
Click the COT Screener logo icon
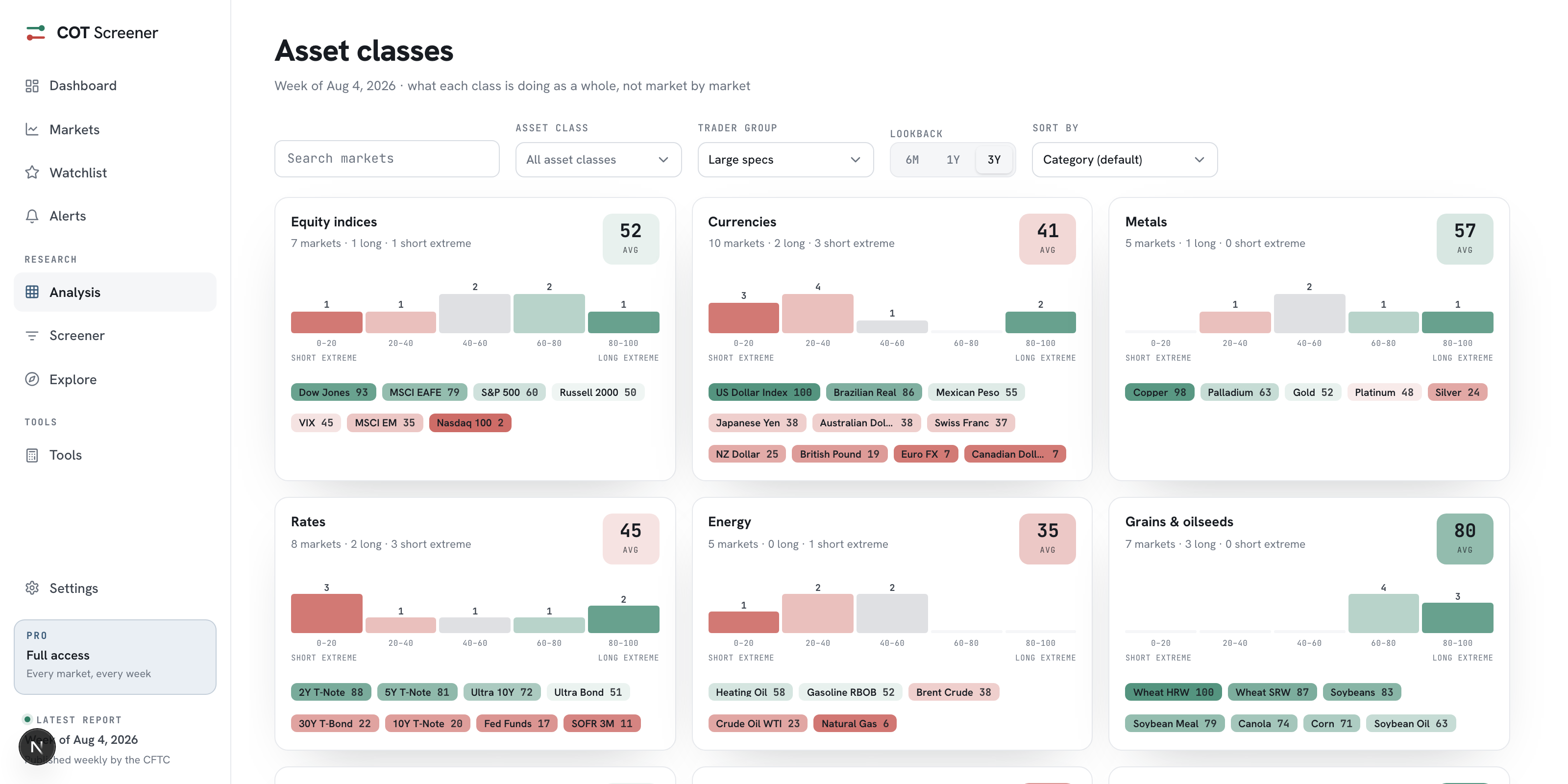pyautogui.click(x=35, y=33)
